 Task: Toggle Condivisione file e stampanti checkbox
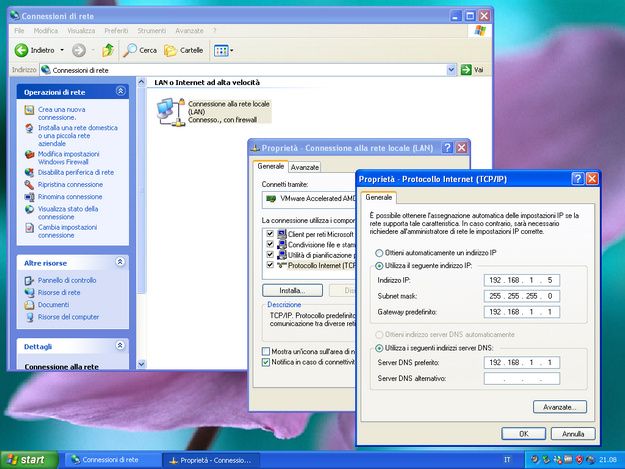pyautogui.click(x=270, y=244)
